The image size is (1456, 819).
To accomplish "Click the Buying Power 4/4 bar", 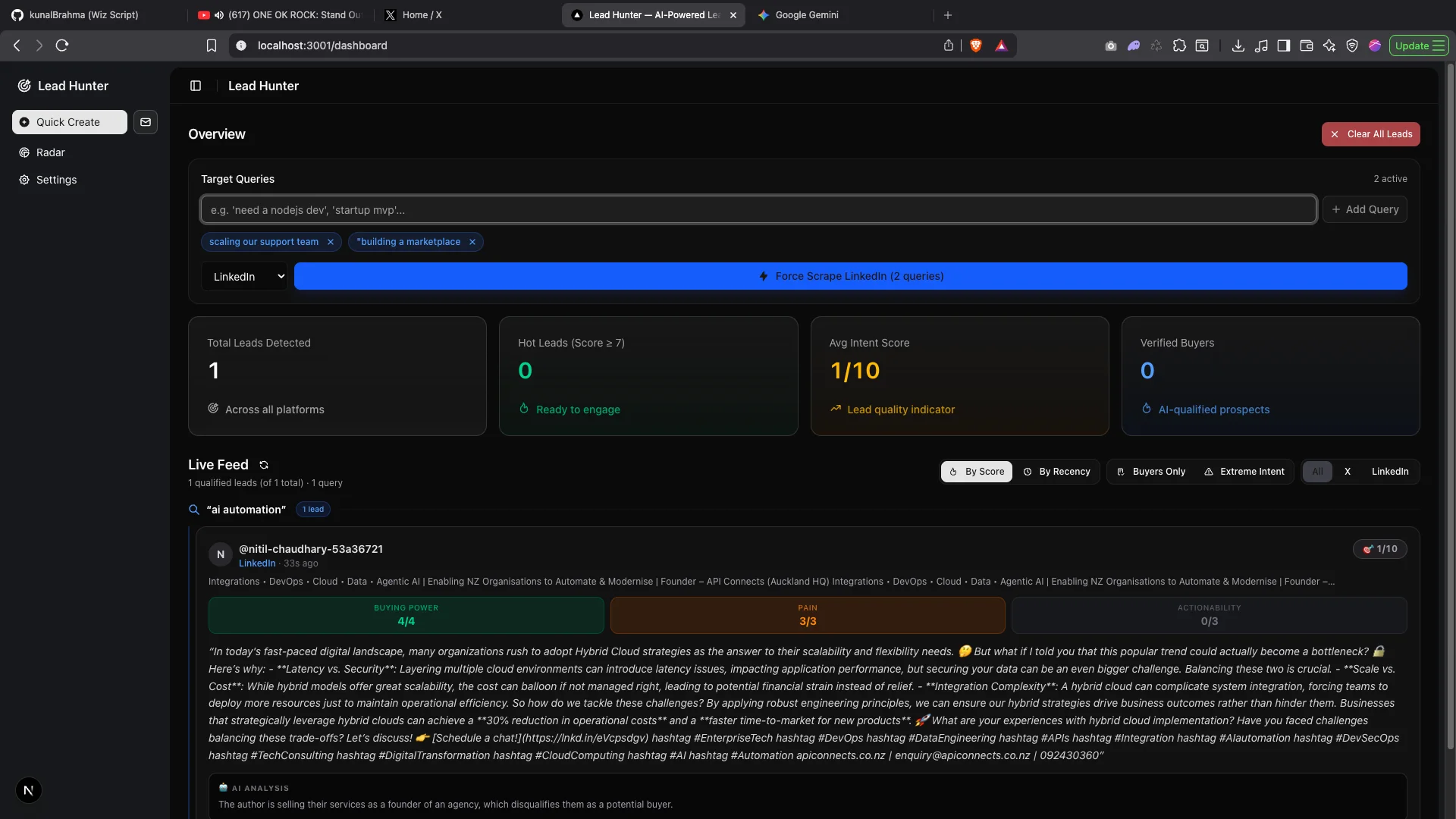I will click(406, 615).
